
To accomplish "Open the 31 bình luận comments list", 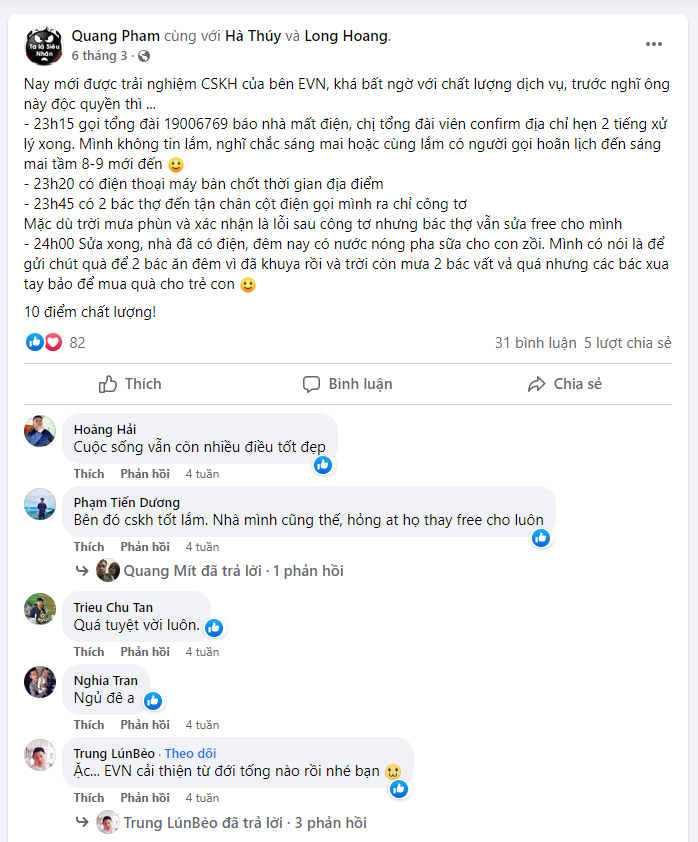I will [x=535, y=343].
